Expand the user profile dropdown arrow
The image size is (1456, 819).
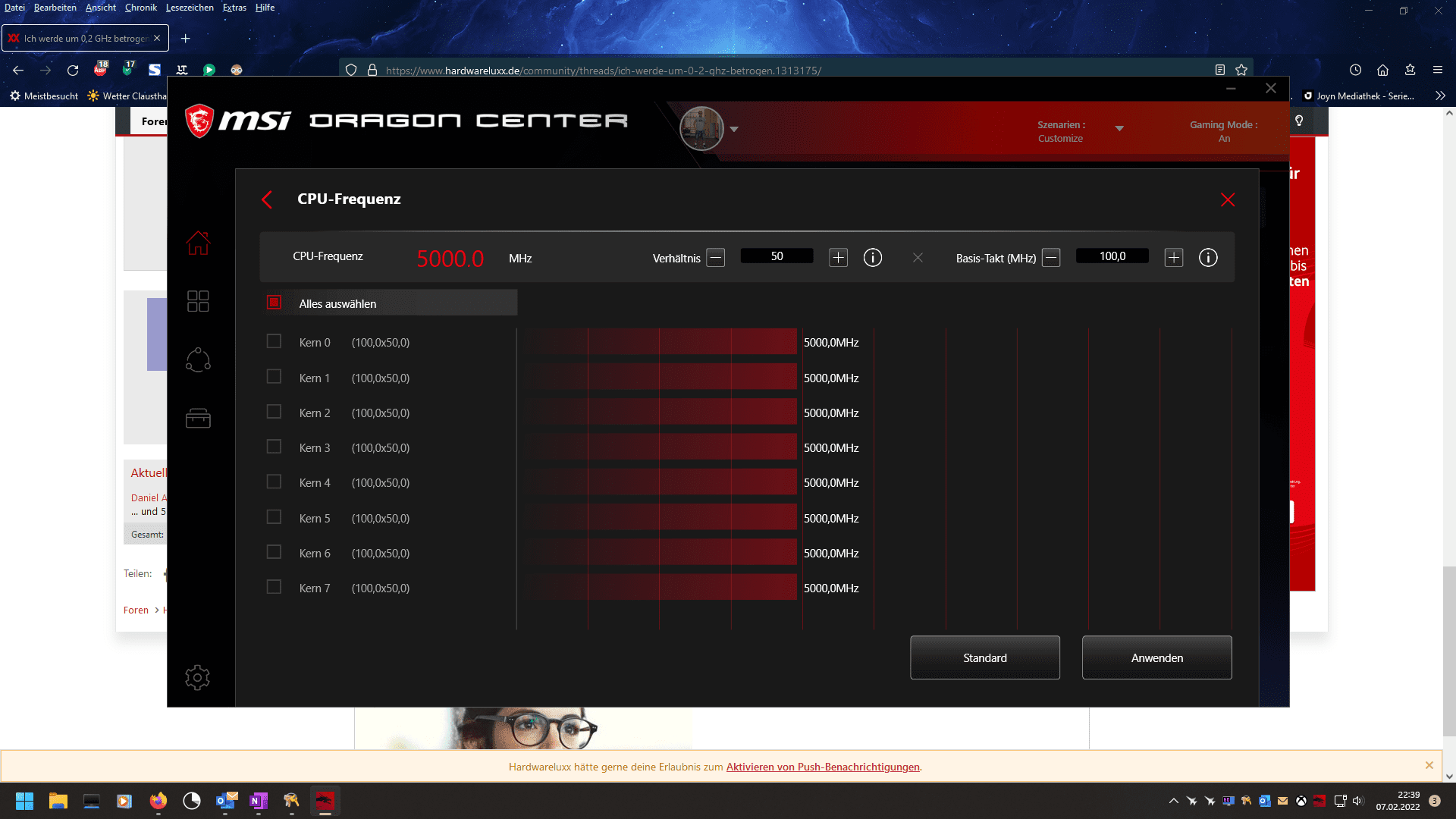point(734,130)
